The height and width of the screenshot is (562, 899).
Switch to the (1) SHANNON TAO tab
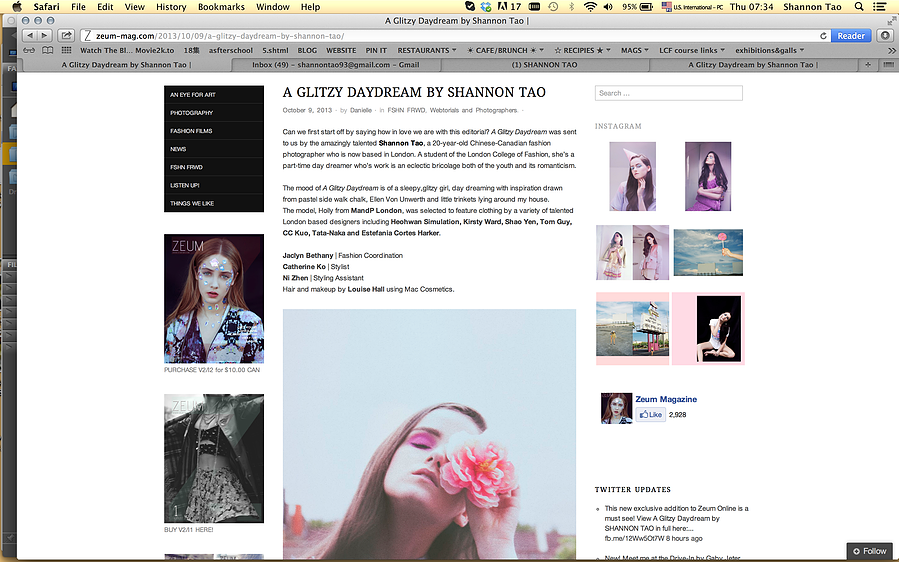[544, 65]
